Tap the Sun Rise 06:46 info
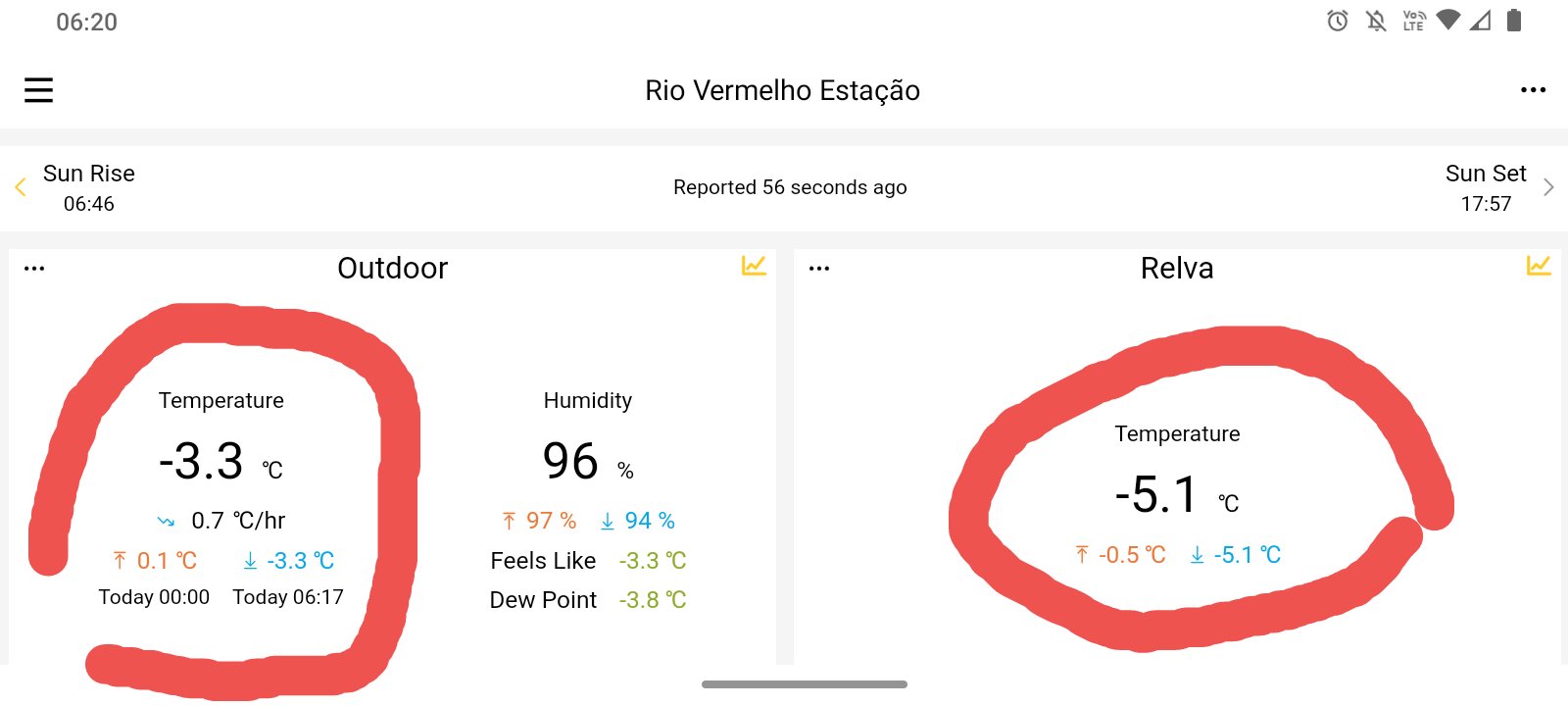 (89, 188)
